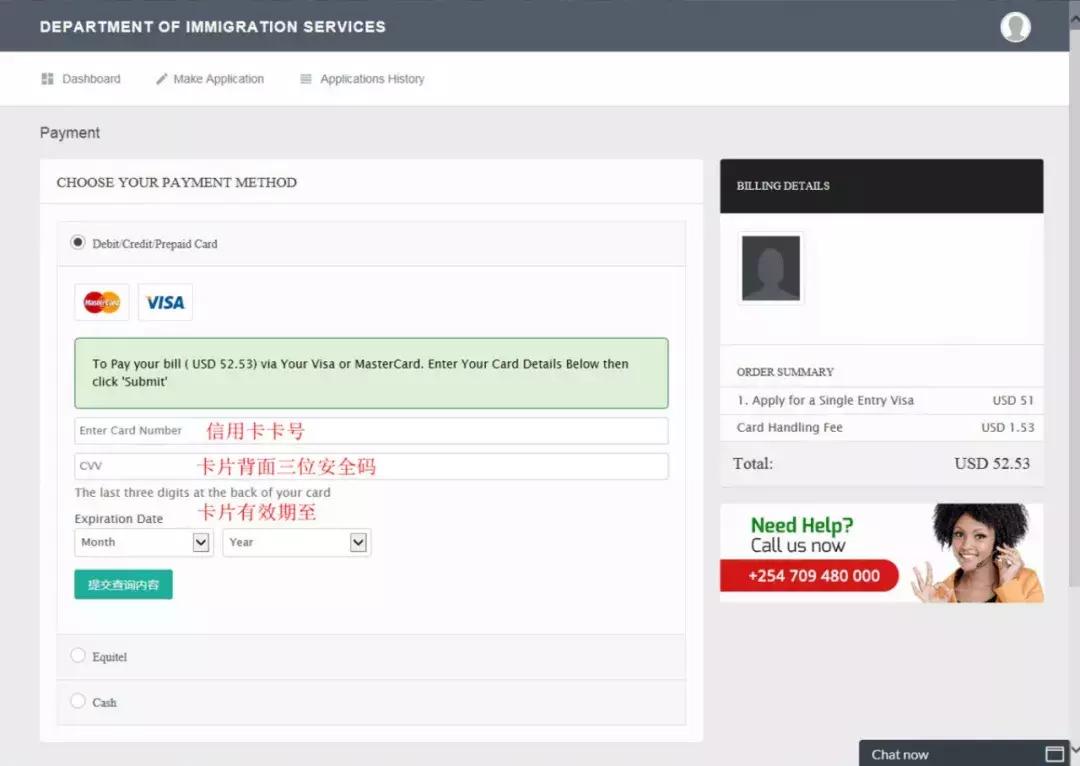The image size is (1080, 766).
Task: Click the 'BILLING DETAILS' header
Action: tap(882, 186)
